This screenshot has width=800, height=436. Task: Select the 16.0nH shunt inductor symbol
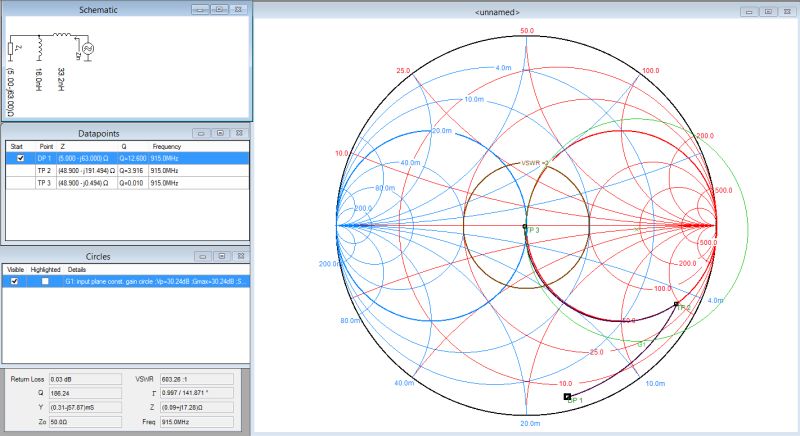click(39, 47)
